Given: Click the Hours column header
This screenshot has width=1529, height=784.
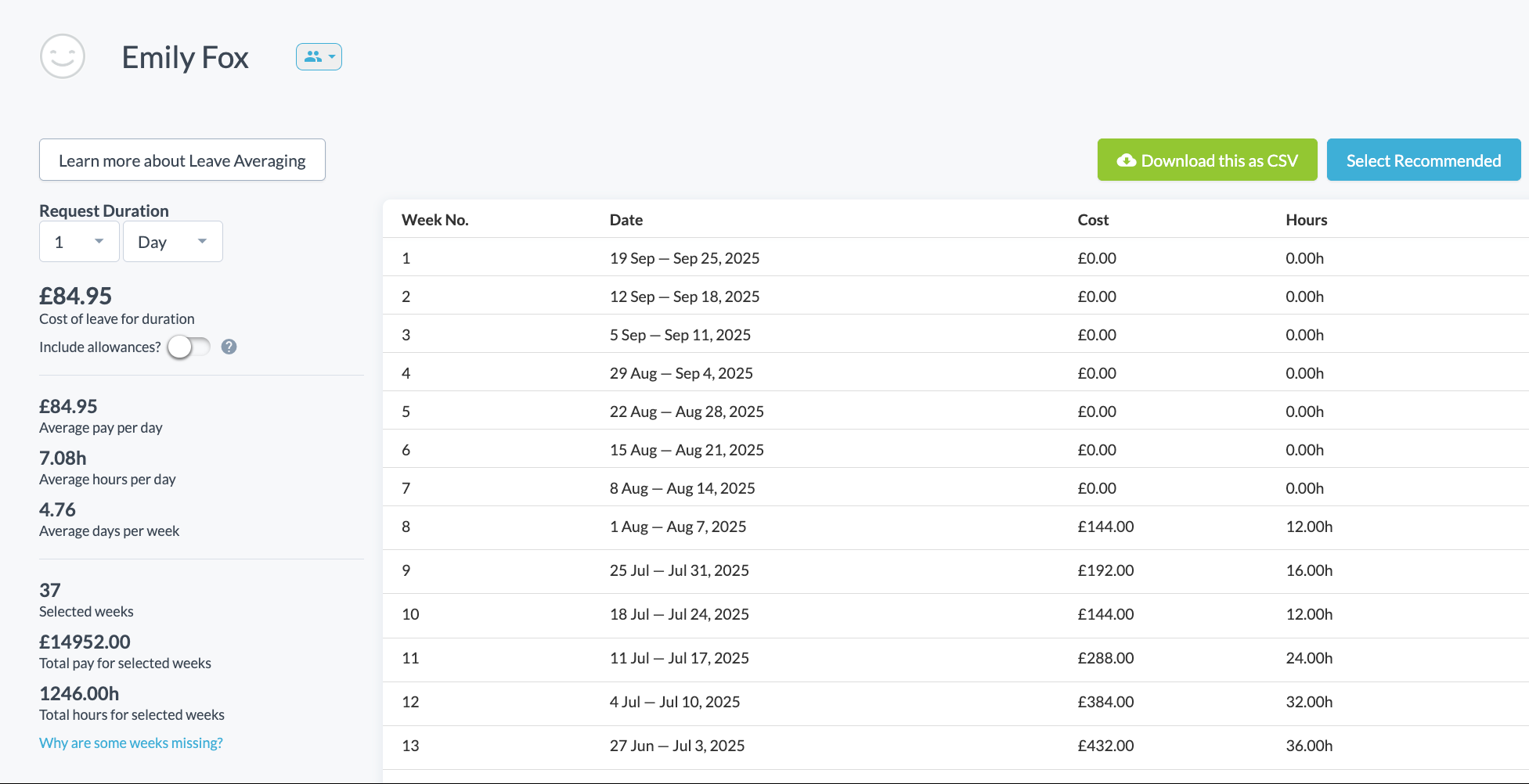Looking at the screenshot, I should [x=1306, y=220].
